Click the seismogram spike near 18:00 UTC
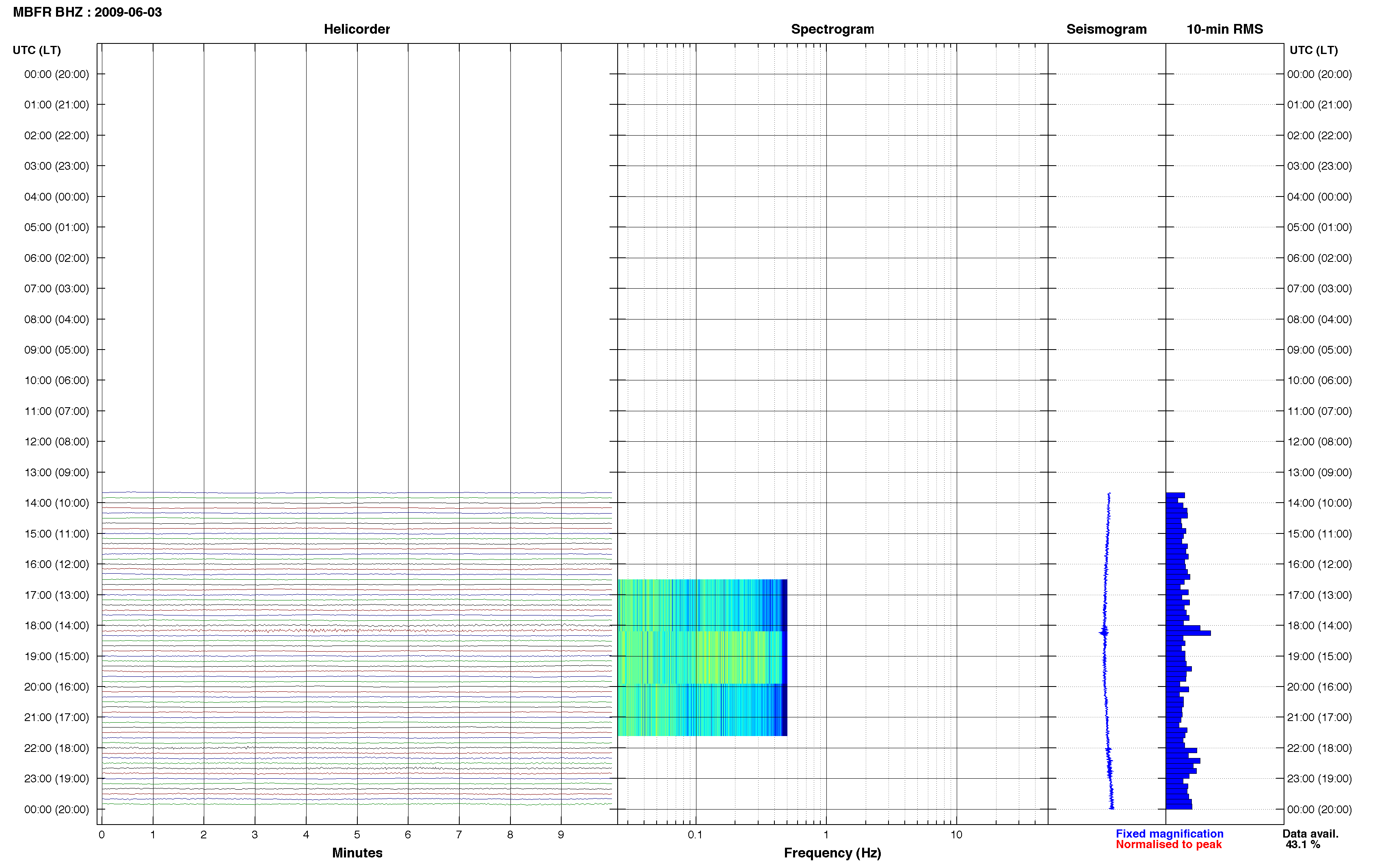 [1103, 633]
